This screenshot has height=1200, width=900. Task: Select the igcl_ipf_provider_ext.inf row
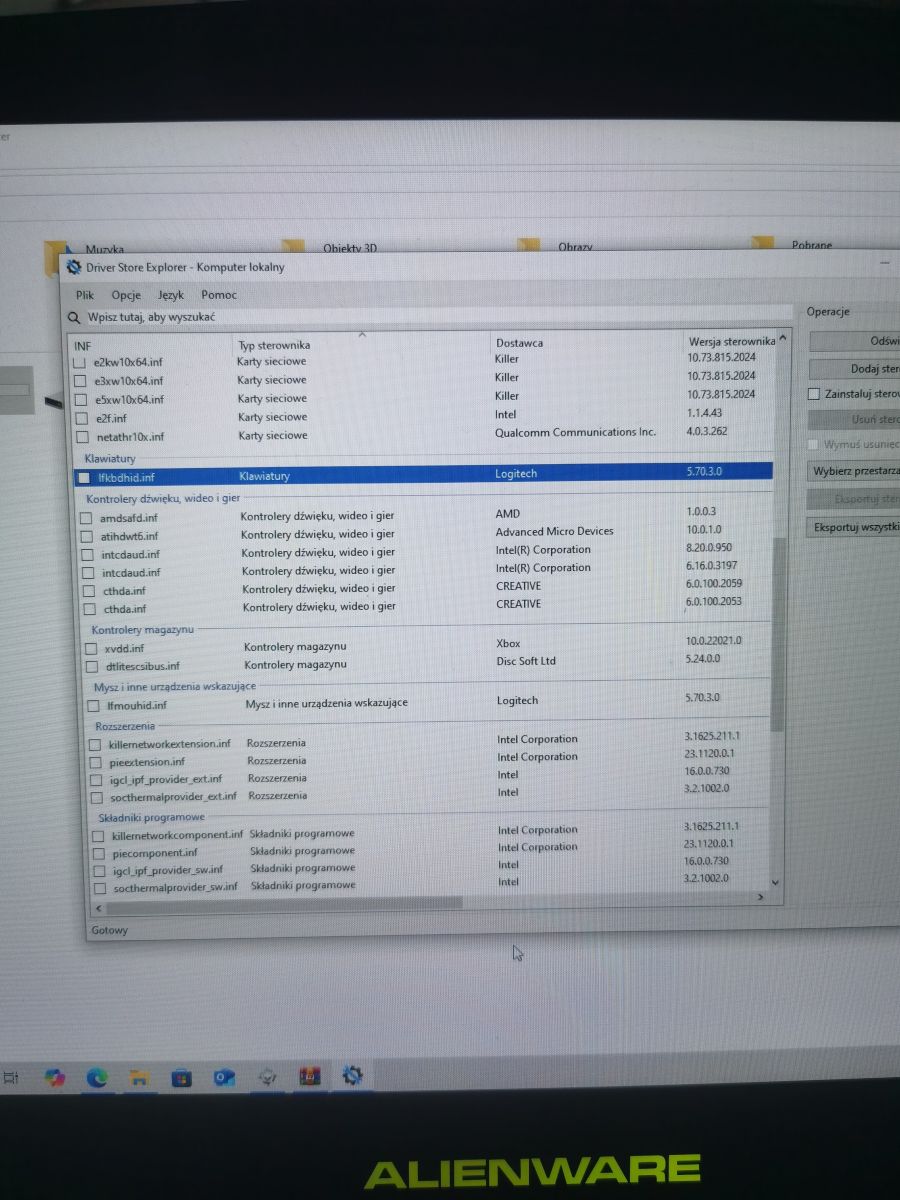430,778
